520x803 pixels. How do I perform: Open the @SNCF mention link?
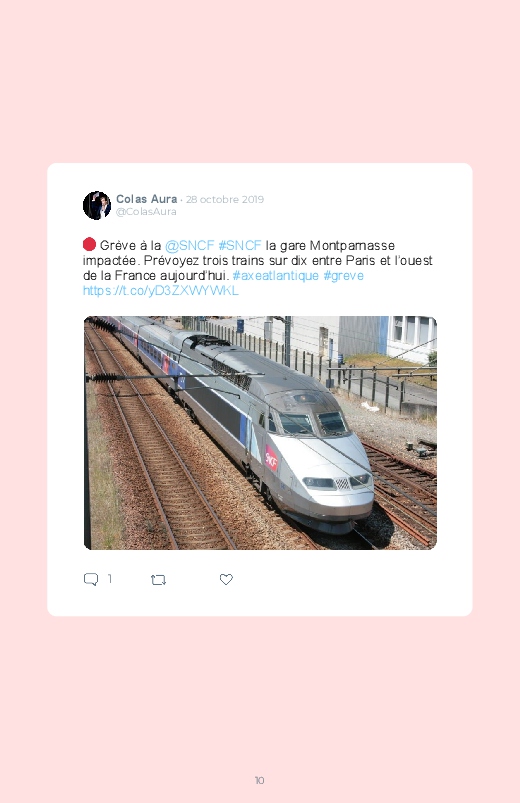(189, 245)
